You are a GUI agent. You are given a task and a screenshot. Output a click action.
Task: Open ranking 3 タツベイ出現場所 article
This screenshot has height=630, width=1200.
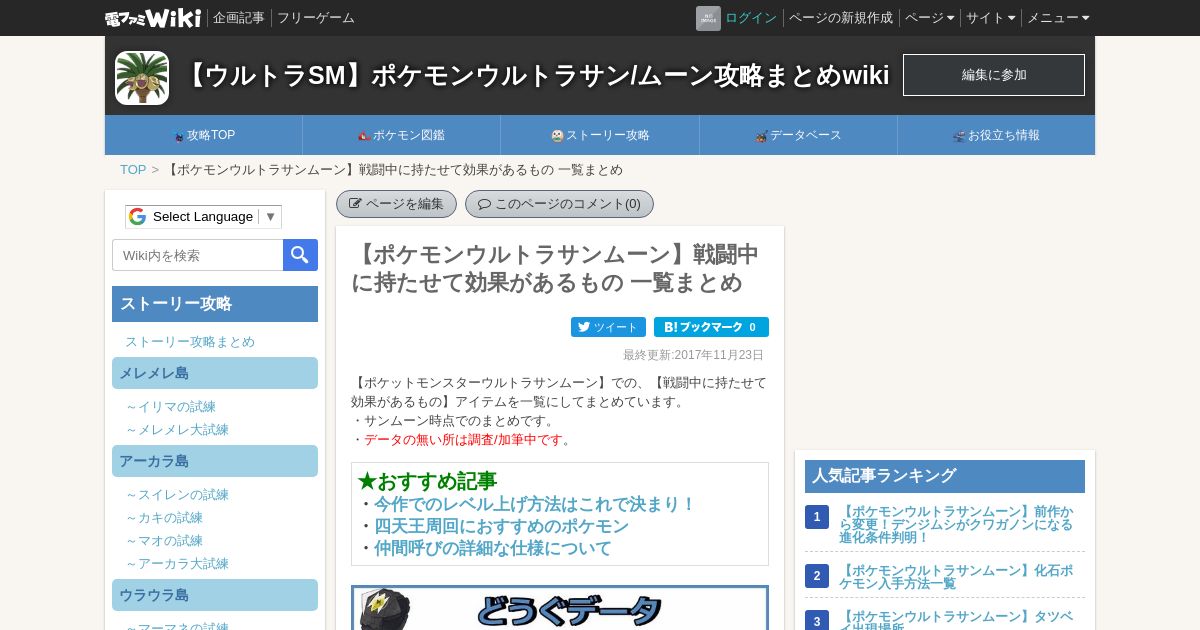pyautogui.click(x=957, y=621)
